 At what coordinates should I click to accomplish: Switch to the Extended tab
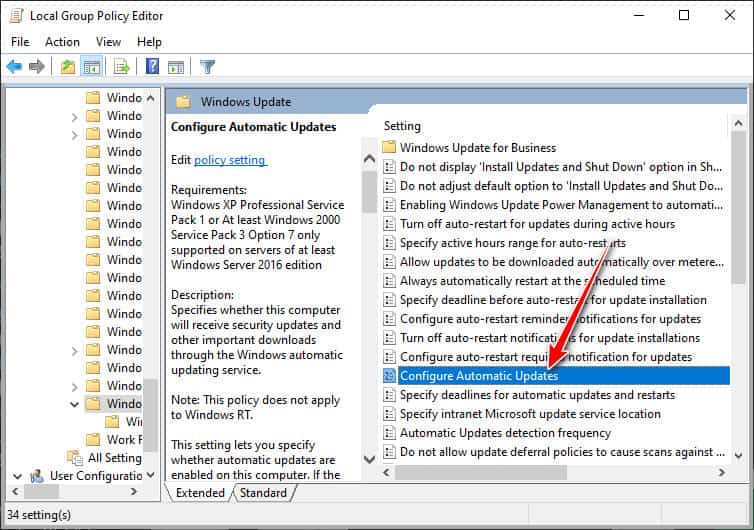pyautogui.click(x=200, y=492)
